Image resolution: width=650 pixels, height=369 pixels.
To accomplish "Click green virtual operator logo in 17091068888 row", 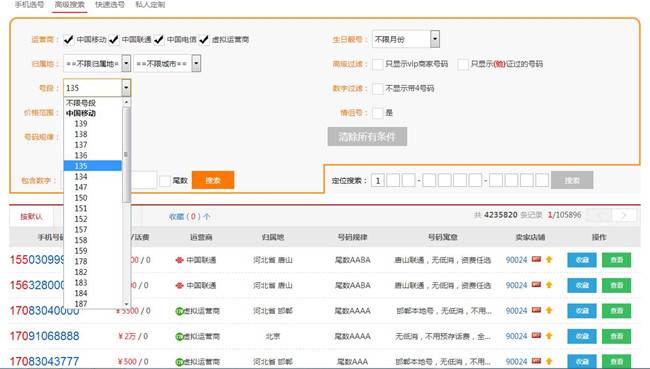I will pos(179,336).
